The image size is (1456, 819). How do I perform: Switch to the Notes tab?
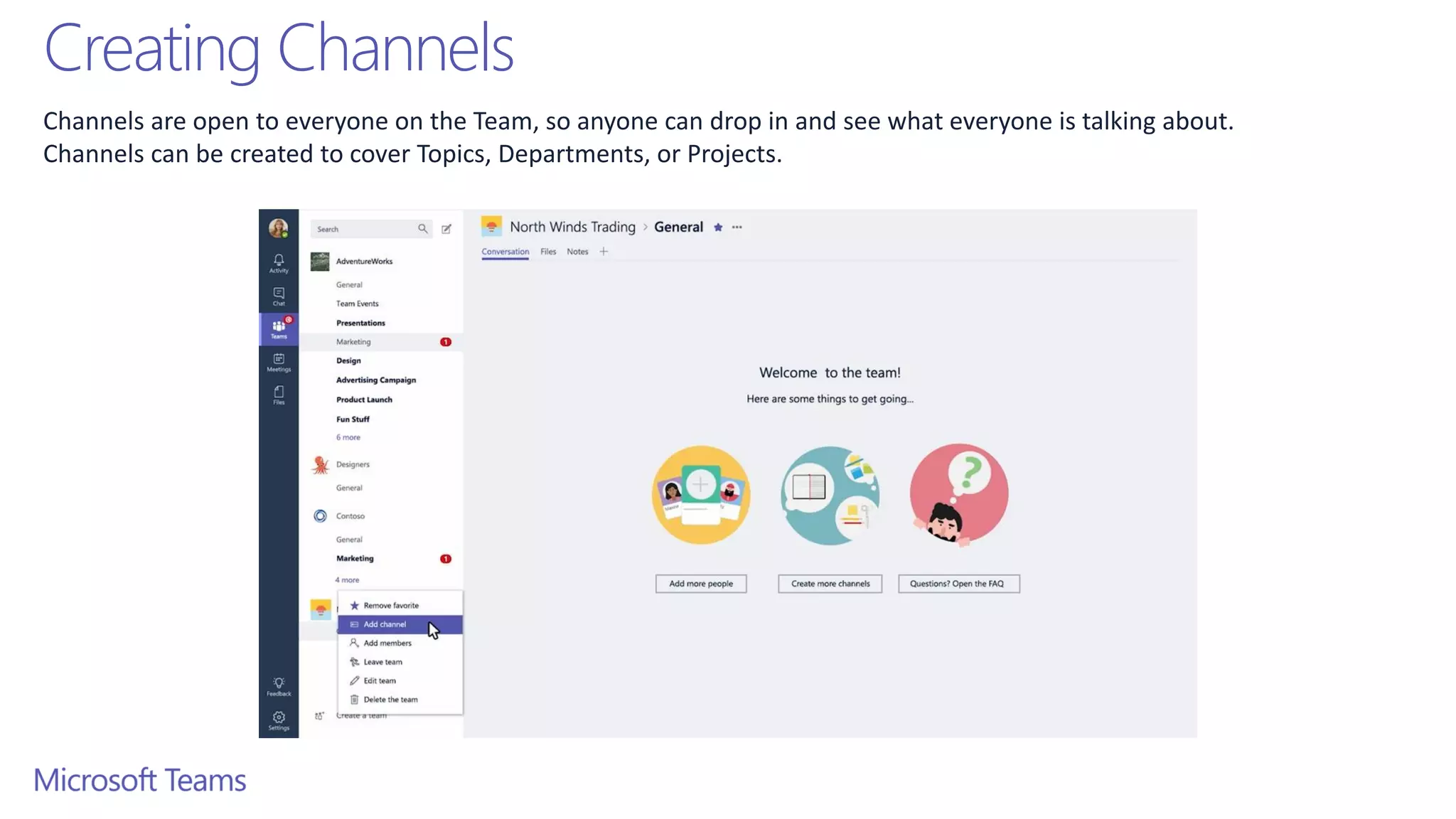[577, 252]
